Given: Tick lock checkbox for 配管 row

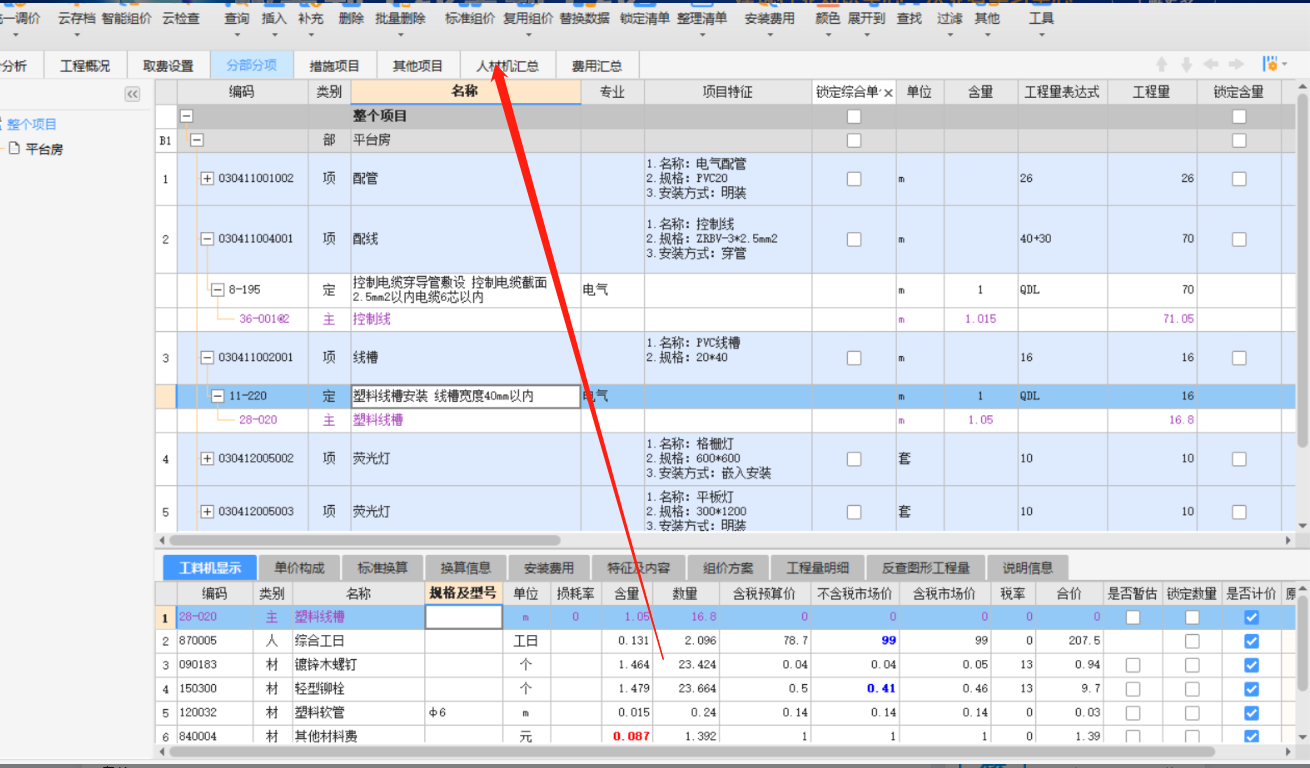Looking at the screenshot, I should (x=853, y=179).
